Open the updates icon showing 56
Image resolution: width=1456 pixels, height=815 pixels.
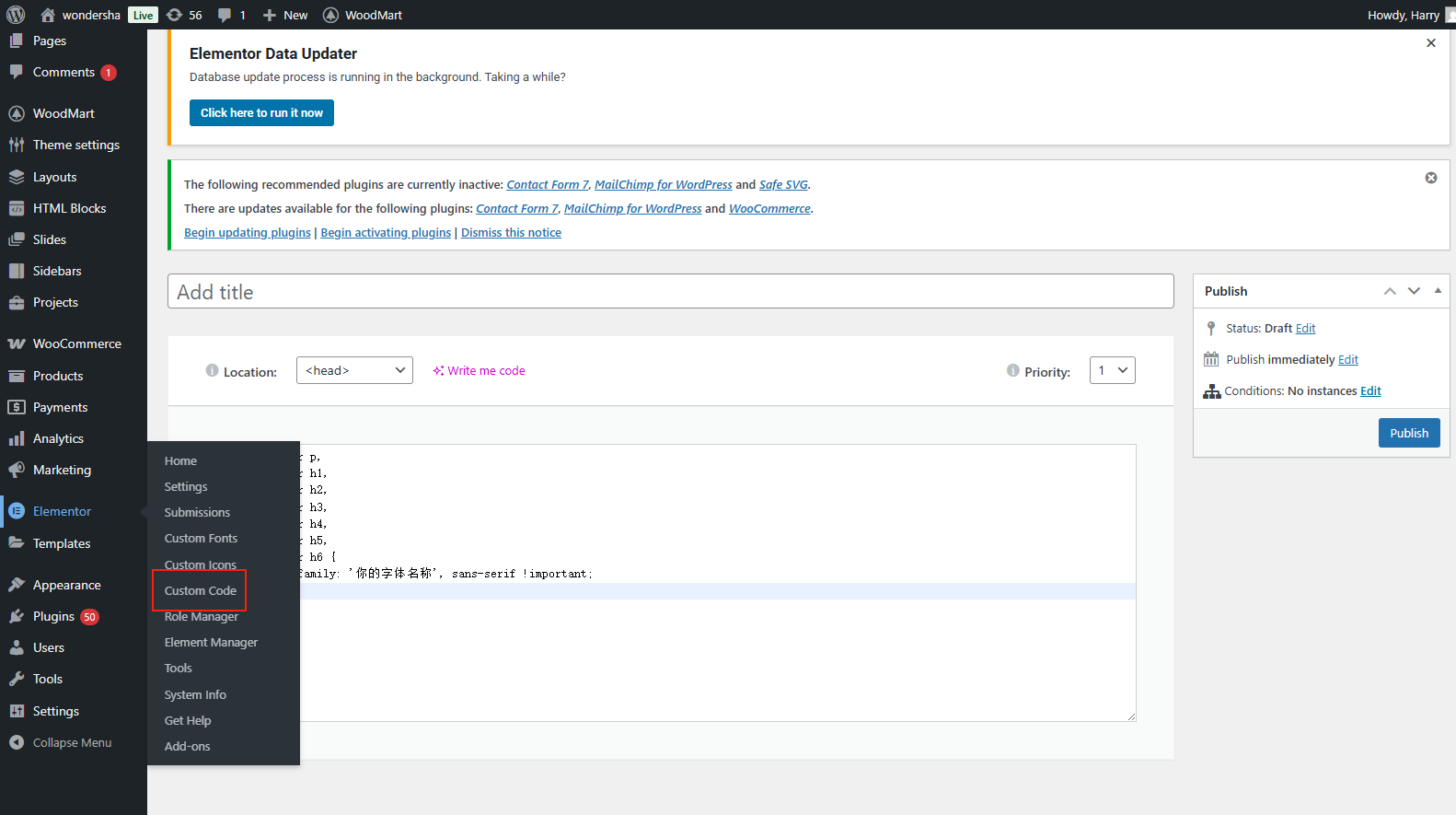175,15
